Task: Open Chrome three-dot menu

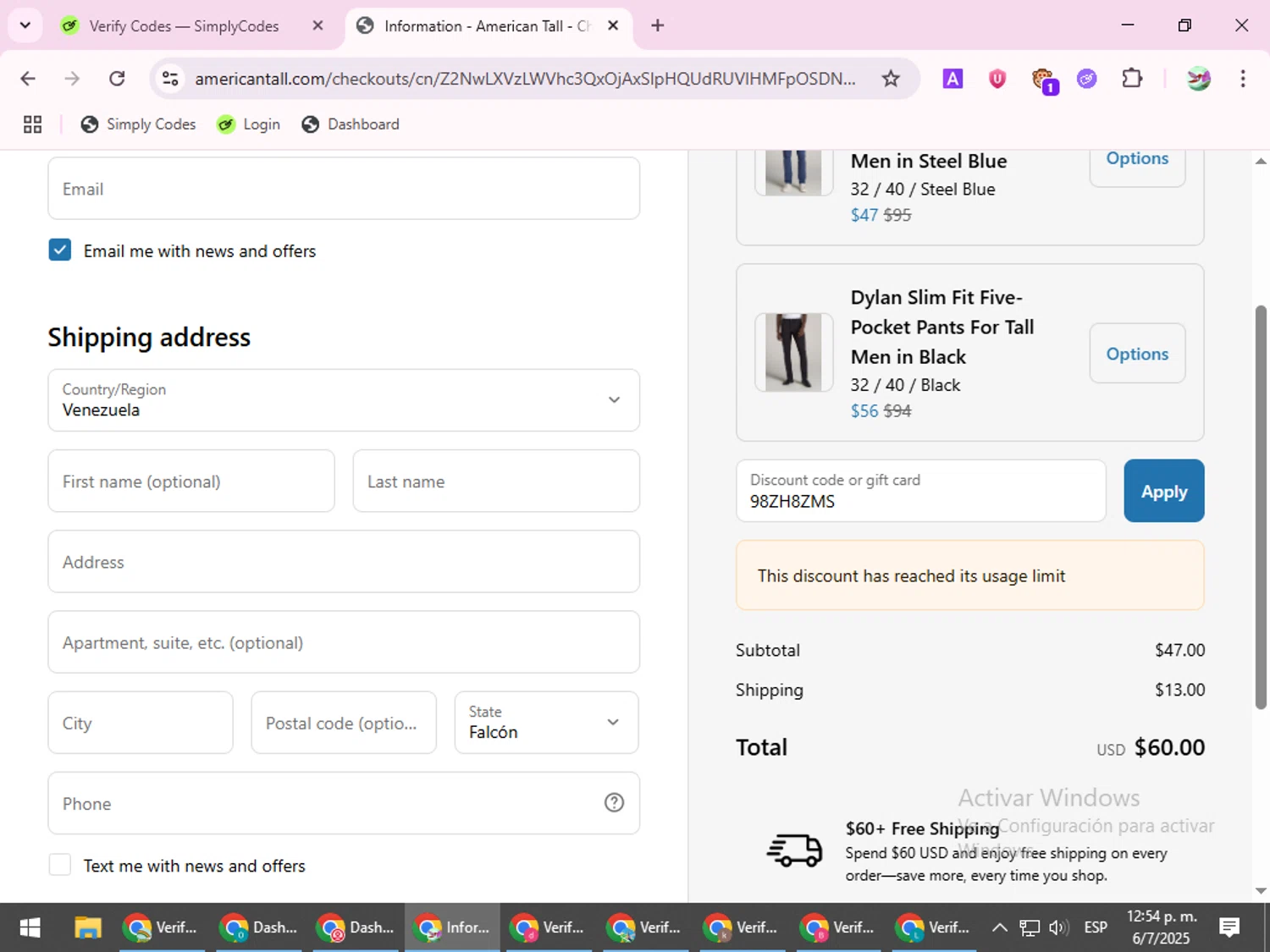Action: (1243, 79)
